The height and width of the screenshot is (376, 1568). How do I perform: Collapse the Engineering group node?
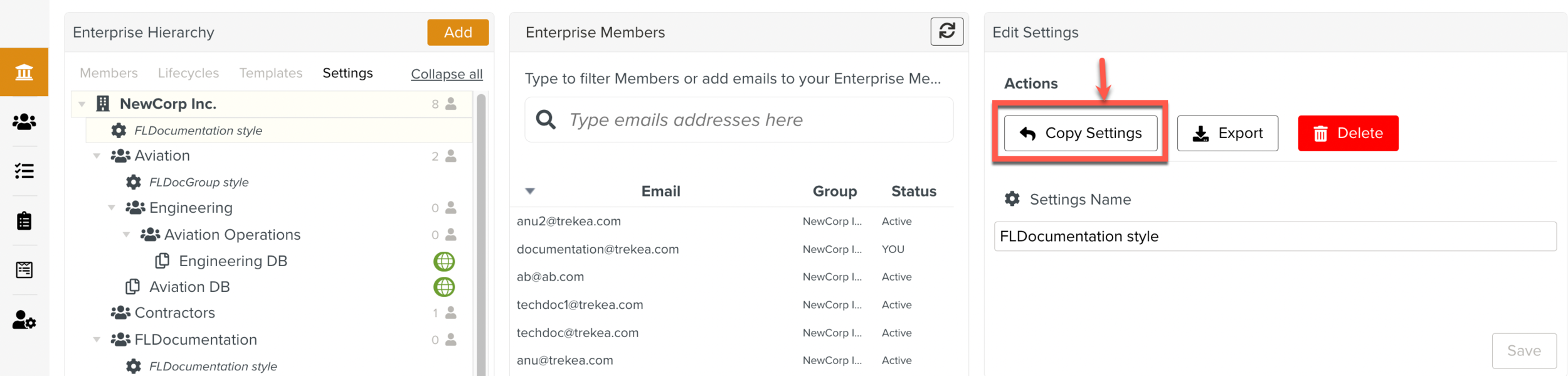(x=112, y=208)
